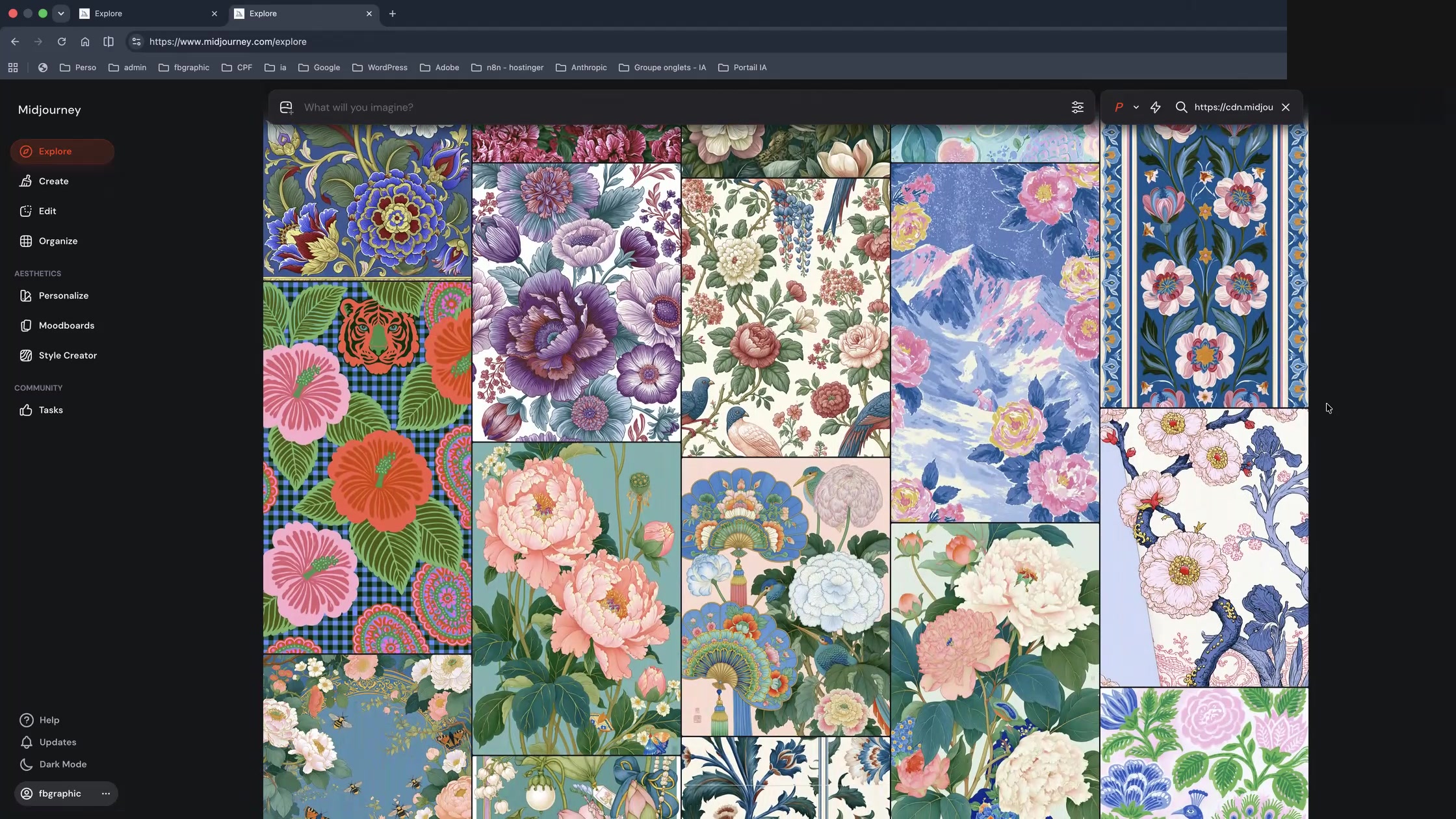Open the cream floral with birds image
Screen dimensions: 1456x819
(x=786, y=318)
